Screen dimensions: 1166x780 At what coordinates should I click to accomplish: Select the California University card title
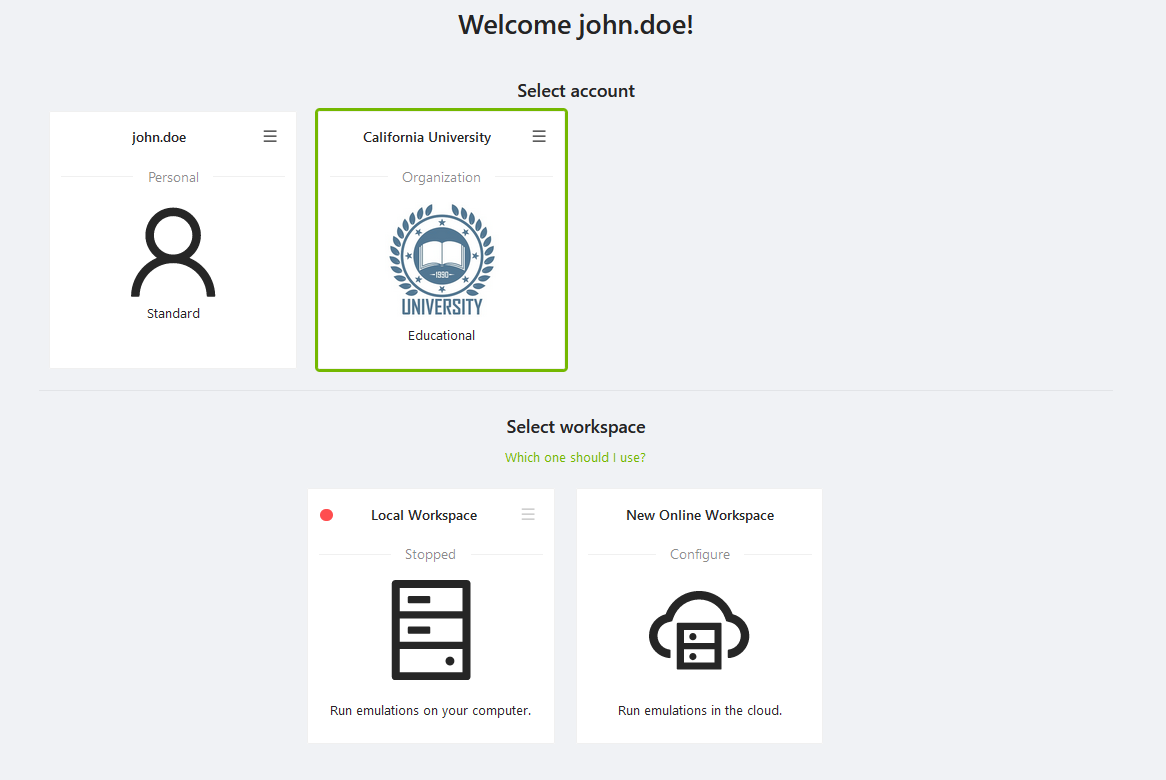pos(427,138)
